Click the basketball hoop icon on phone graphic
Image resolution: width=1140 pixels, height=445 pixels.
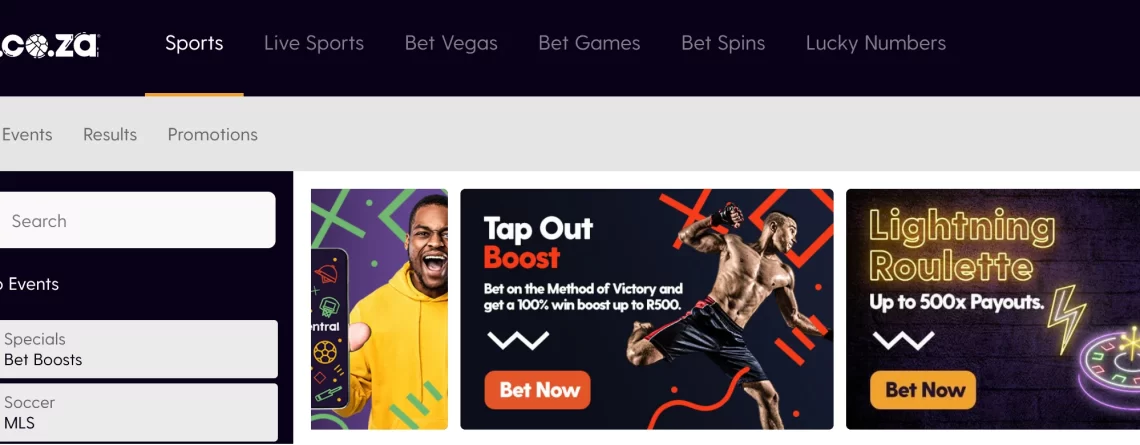coord(329,307)
